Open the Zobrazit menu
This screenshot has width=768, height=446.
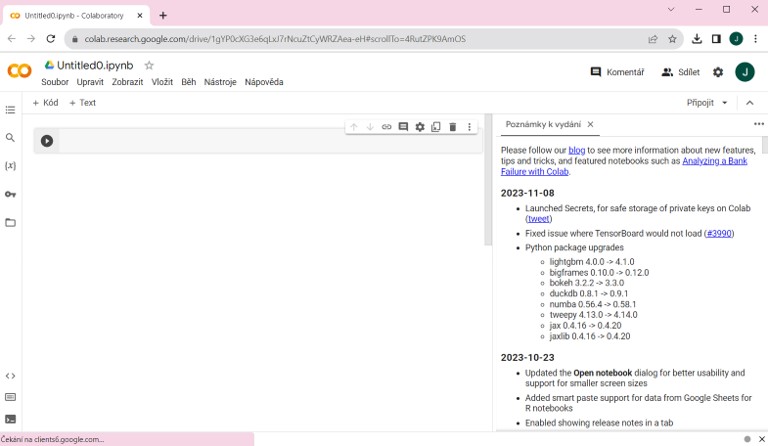(127, 82)
